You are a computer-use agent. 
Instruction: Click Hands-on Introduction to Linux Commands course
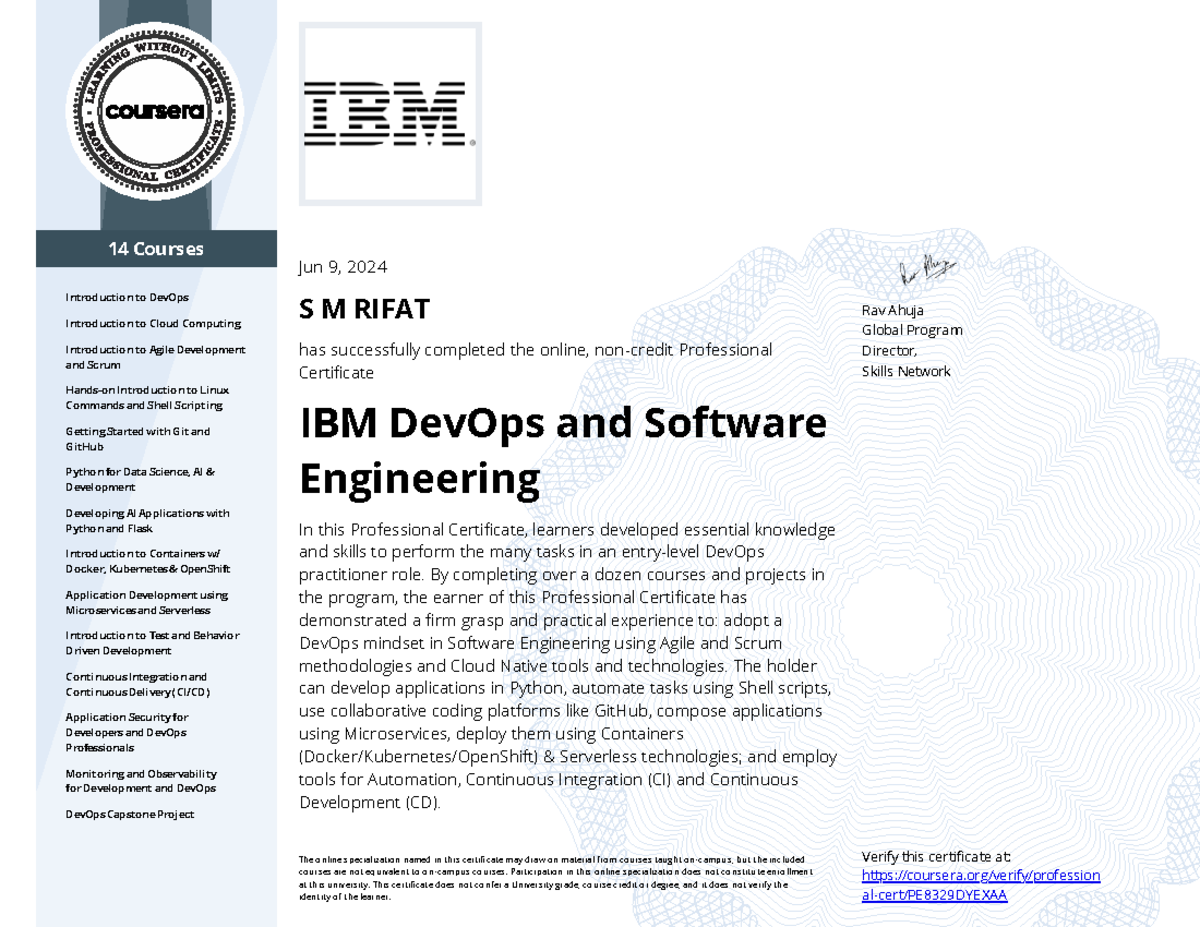pos(147,398)
